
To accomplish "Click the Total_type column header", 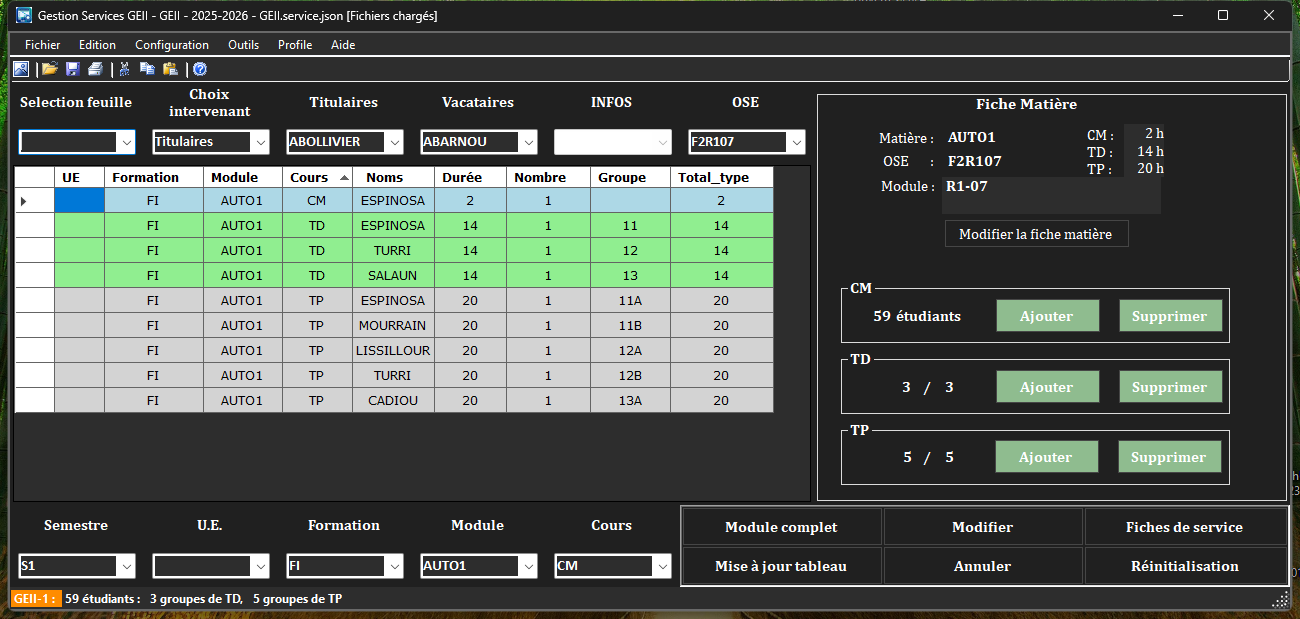I will pyautogui.click(x=722, y=177).
